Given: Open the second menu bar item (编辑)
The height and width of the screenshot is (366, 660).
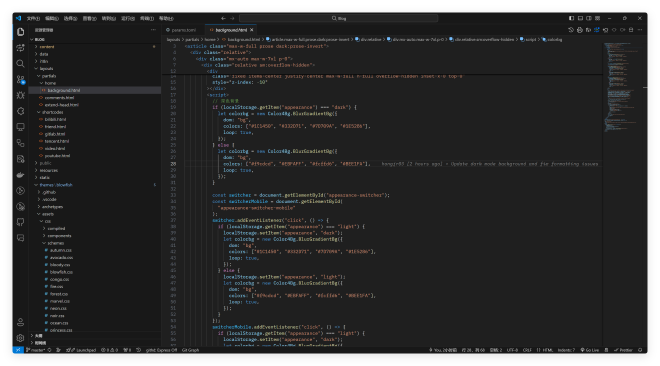Looking at the screenshot, I should (52, 19).
